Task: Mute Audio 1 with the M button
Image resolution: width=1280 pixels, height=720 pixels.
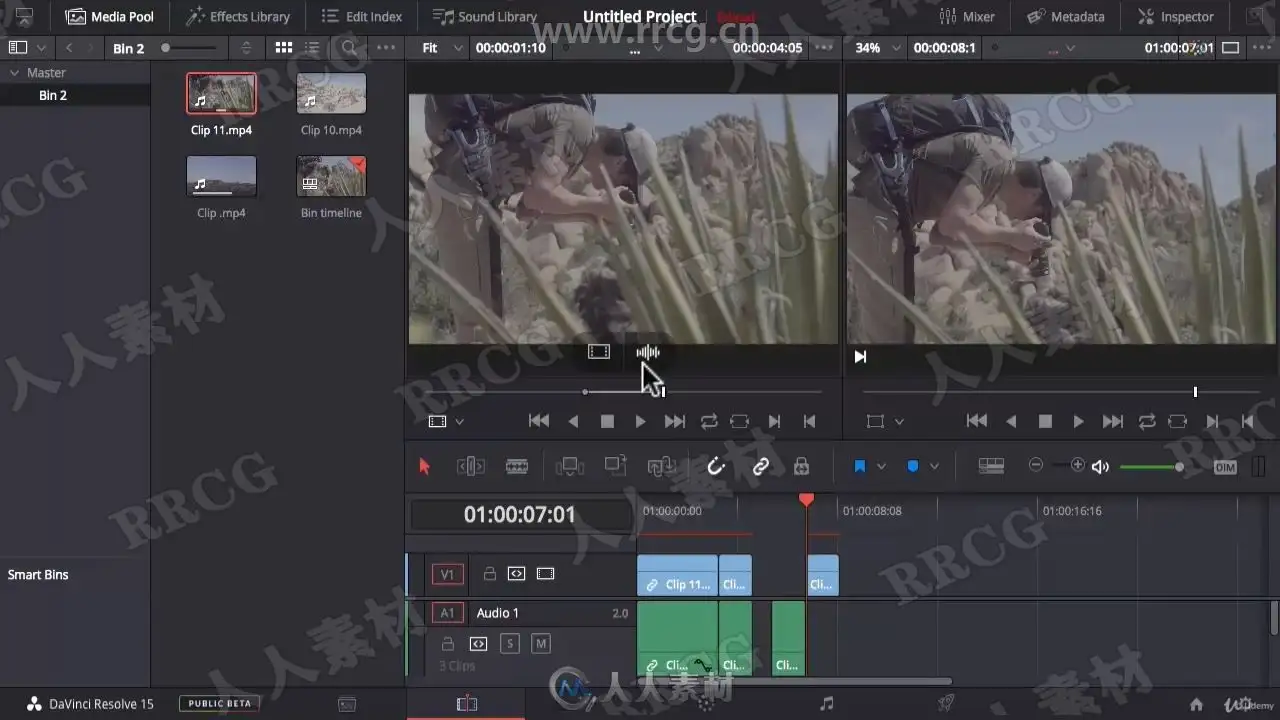Action: point(541,644)
